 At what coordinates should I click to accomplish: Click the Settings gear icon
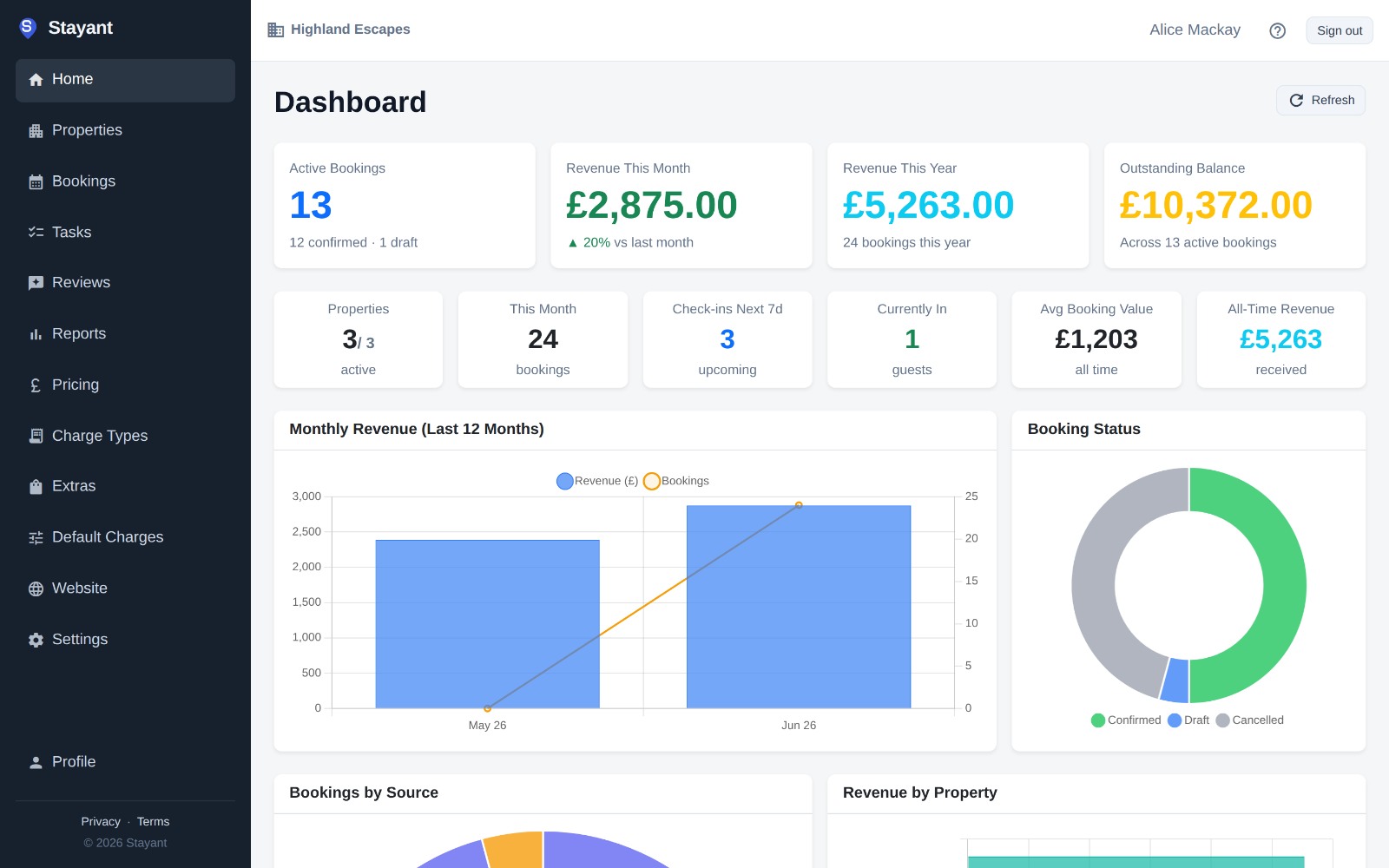[x=36, y=640]
